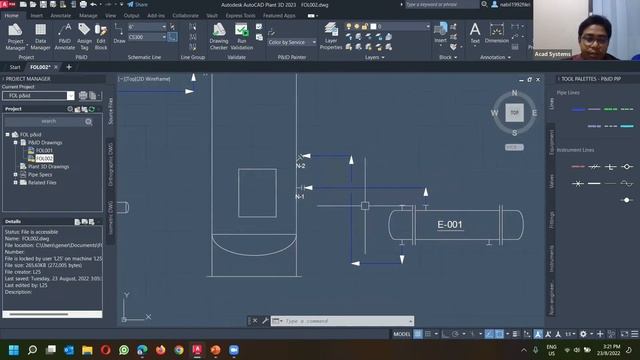Open the Data Manager tool
This screenshot has width=640, height=360.
40,37
